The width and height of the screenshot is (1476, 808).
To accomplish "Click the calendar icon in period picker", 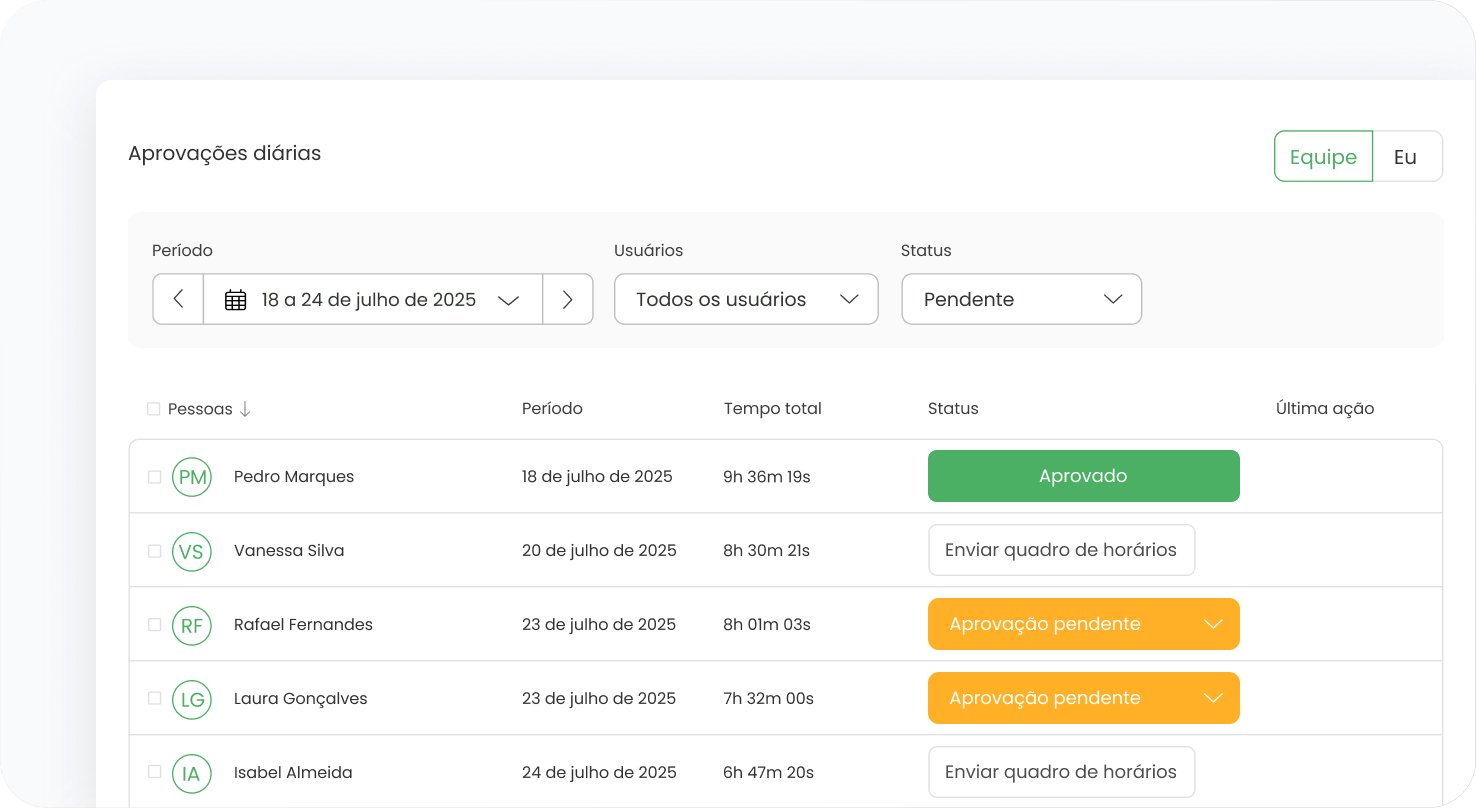I will pyautogui.click(x=235, y=300).
